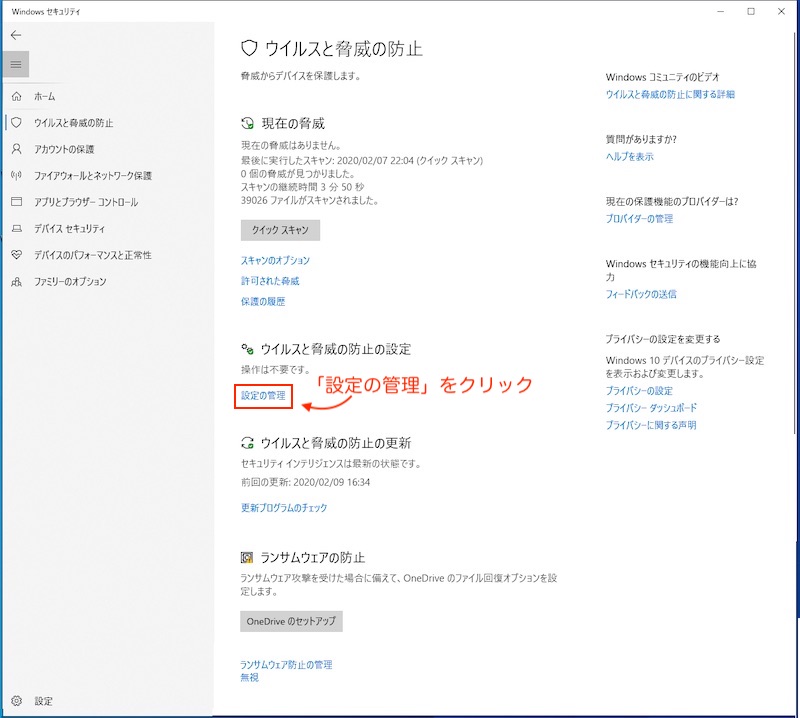Viewport: 800px width, 718px height.
Task: Click the 39026 ファイルがスキャンされました text
Action: click(x=309, y=201)
